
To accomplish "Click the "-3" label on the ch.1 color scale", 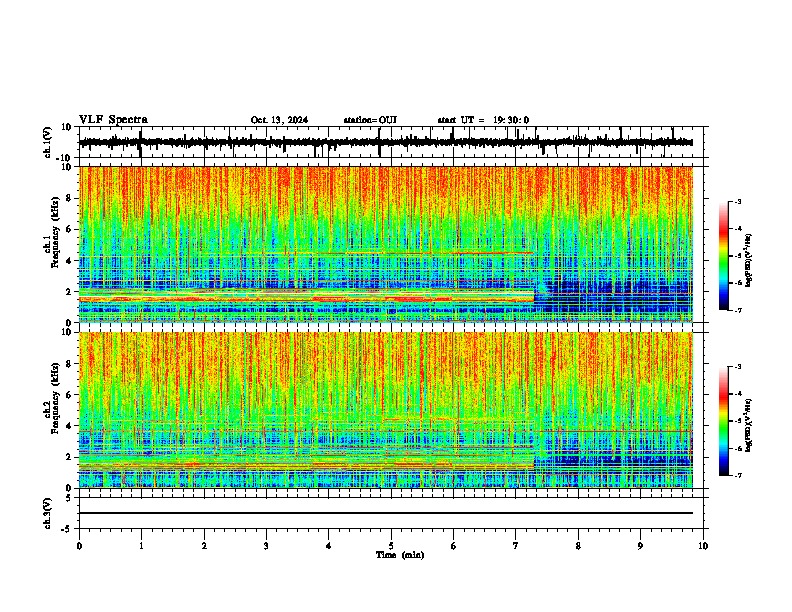I will pos(737,201).
